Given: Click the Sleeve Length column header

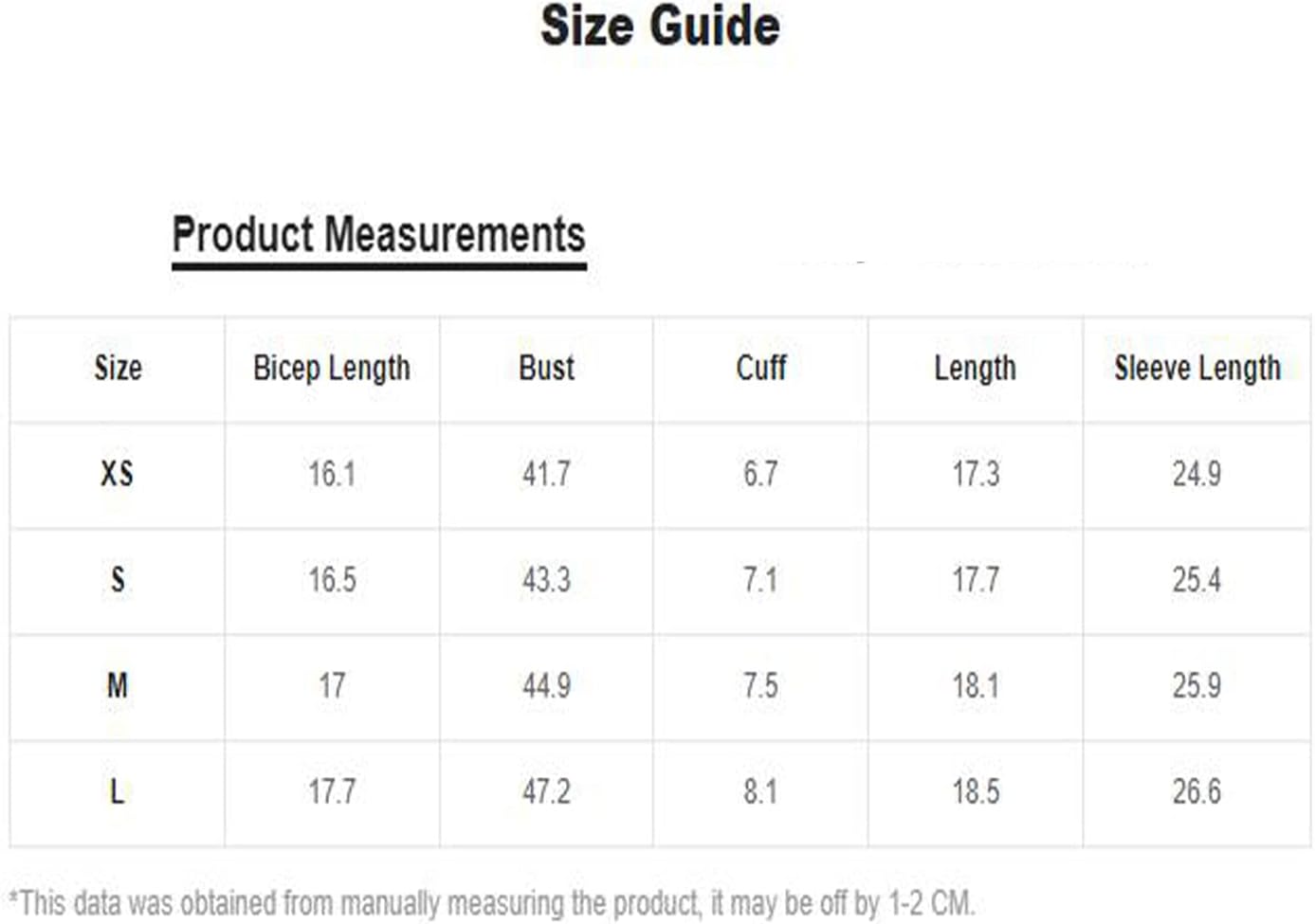Looking at the screenshot, I should 1196,369.
